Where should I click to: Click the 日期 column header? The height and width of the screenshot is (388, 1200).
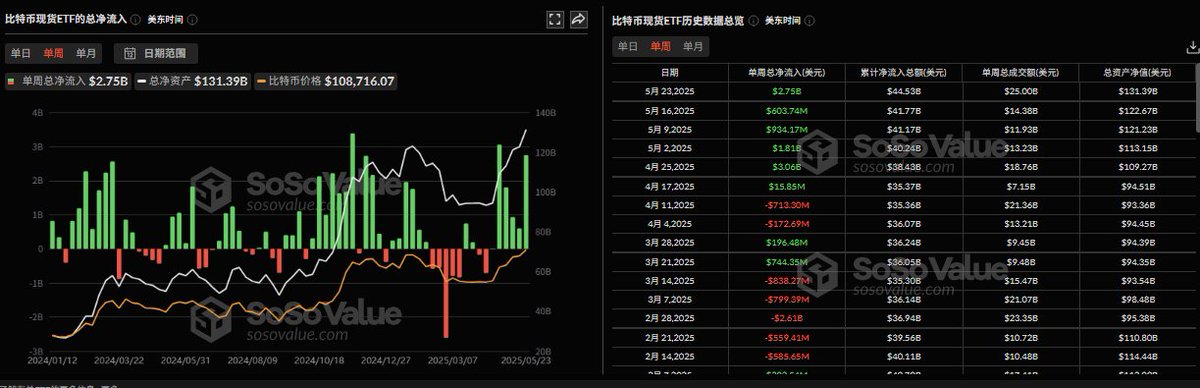pyautogui.click(x=669, y=72)
